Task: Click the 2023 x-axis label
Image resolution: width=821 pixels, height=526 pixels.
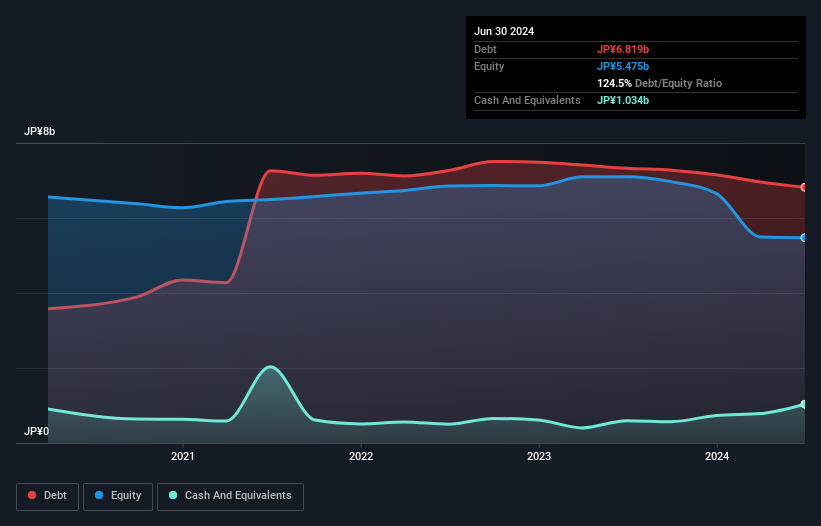Action: (x=539, y=456)
